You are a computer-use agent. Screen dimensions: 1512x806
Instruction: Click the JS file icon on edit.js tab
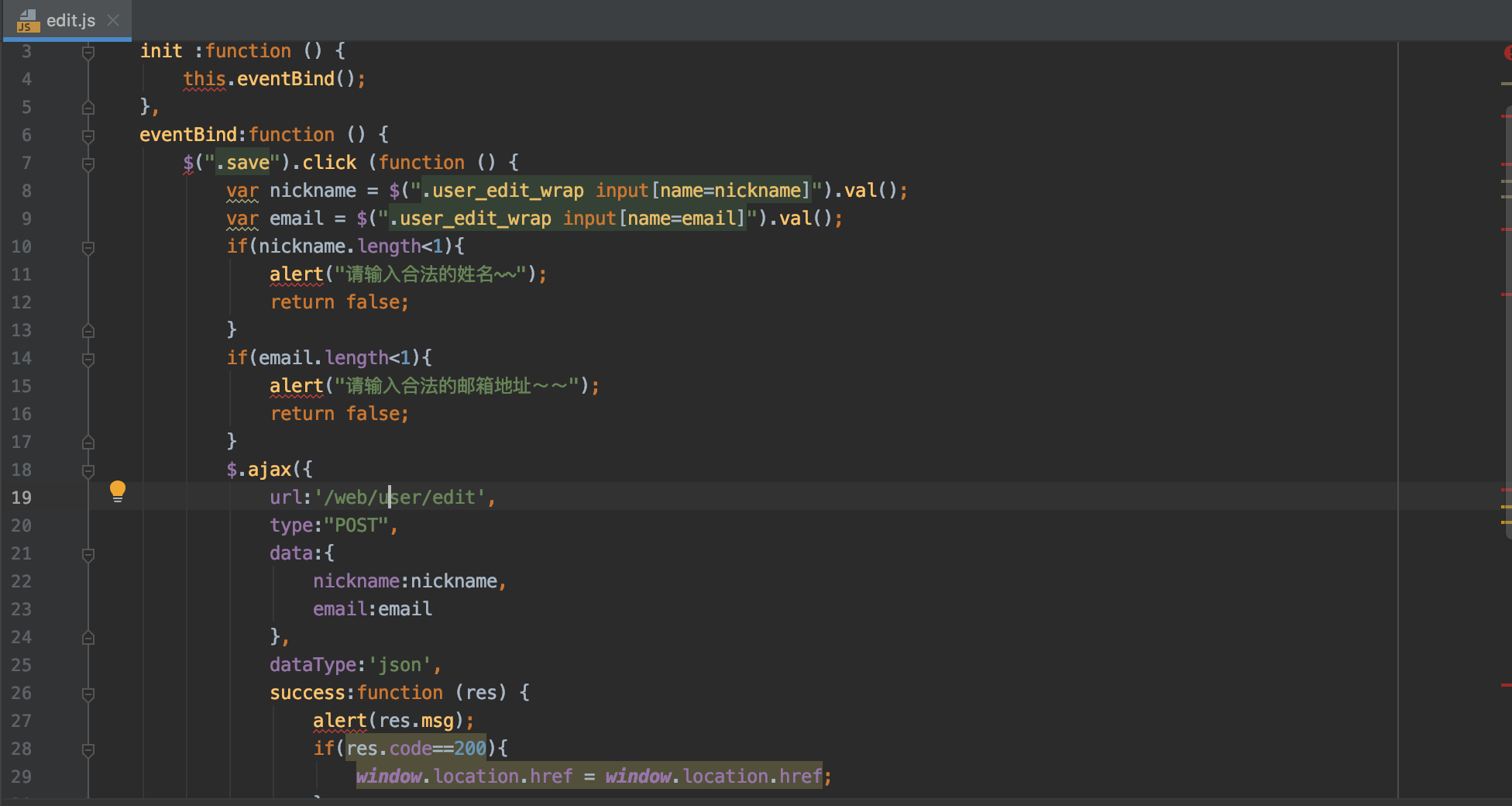pyautogui.click(x=28, y=20)
